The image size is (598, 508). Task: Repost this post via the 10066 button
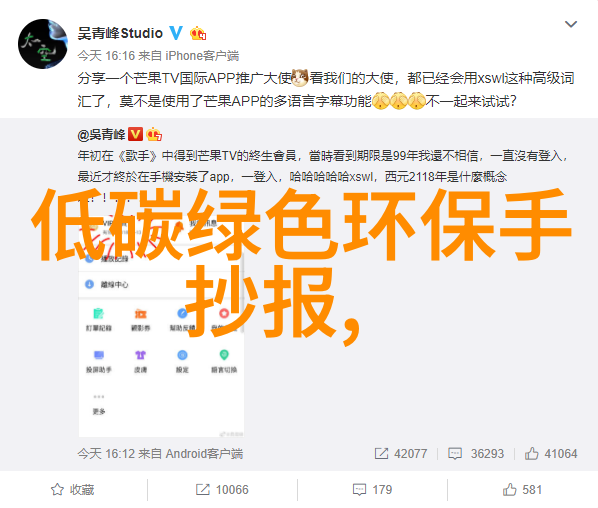tap(222, 489)
